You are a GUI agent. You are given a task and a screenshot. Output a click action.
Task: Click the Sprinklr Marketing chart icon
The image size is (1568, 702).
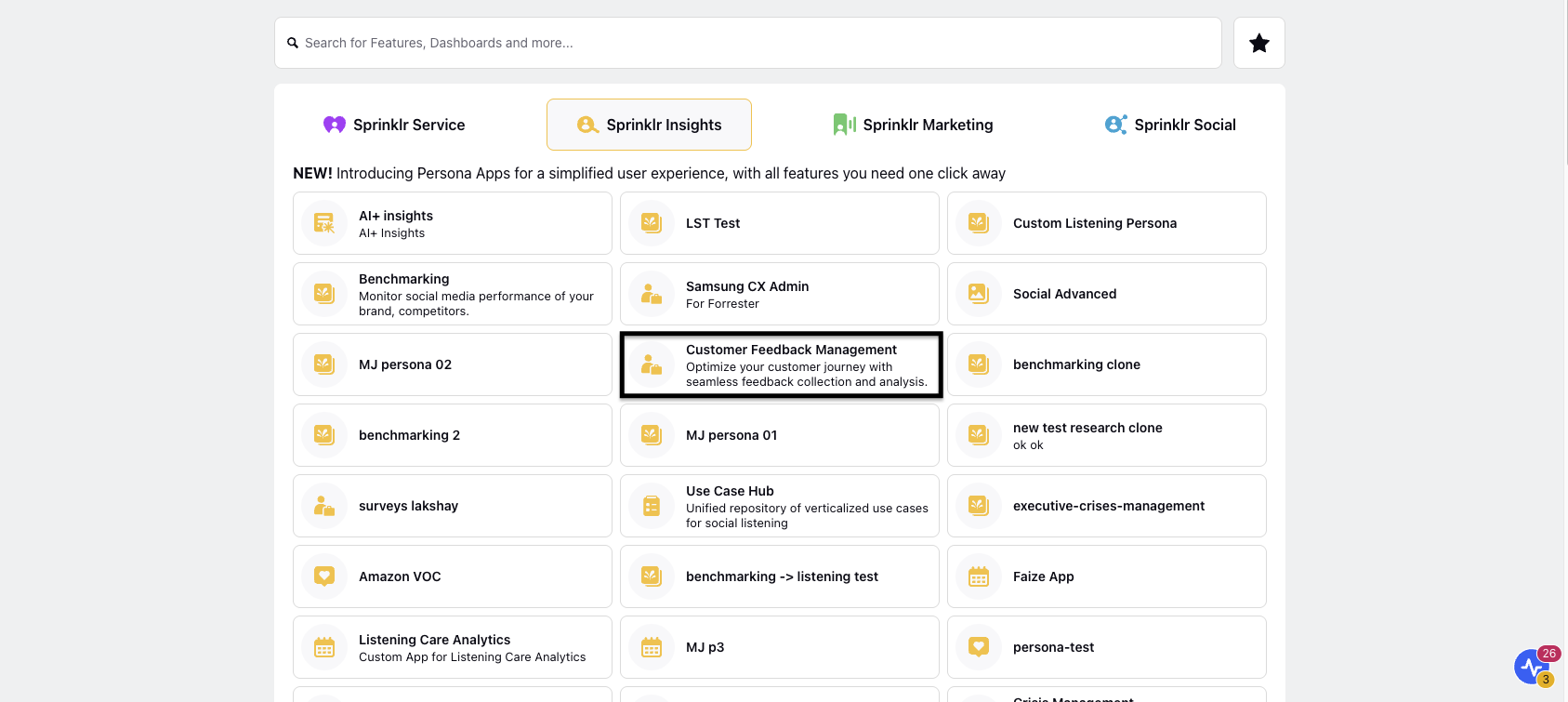coord(845,125)
